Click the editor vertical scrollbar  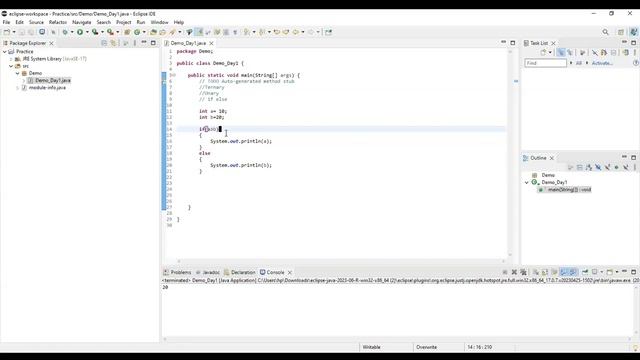[x=510, y=153]
